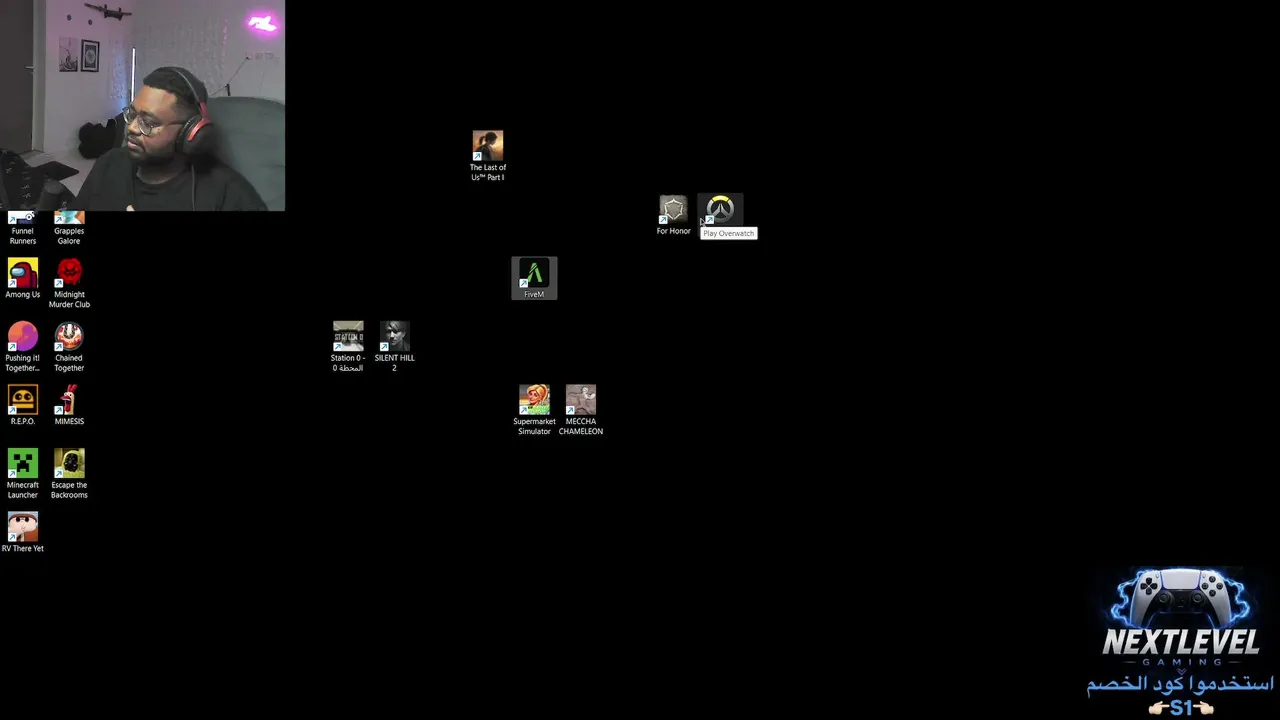The height and width of the screenshot is (720, 1280).
Task: Click the MECCHA CHAMELEON shortcut
Action: 581,410
